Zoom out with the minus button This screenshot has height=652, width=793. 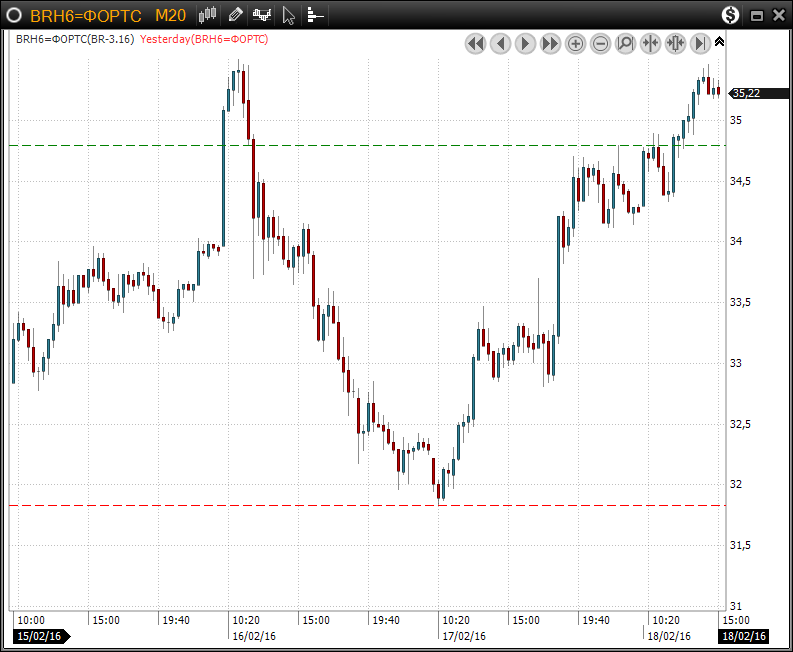600,43
